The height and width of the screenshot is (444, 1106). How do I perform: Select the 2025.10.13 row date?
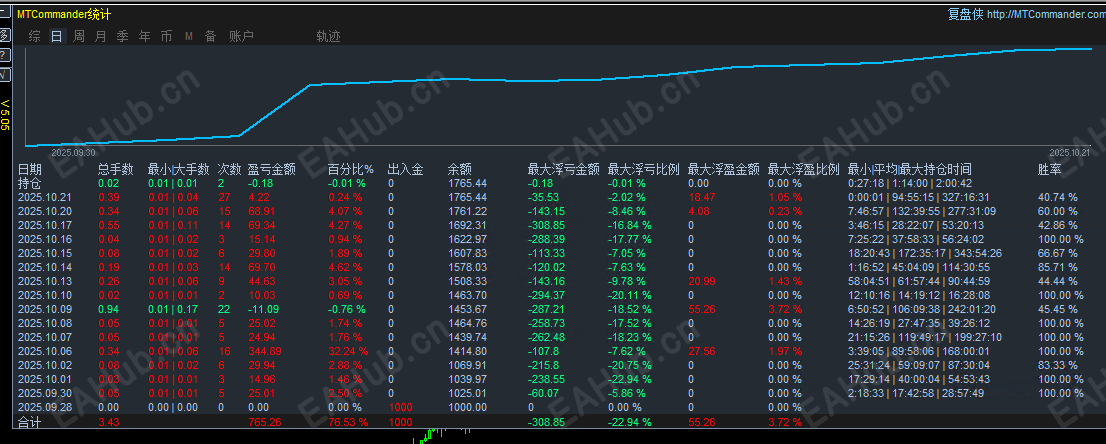tap(44, 281)
